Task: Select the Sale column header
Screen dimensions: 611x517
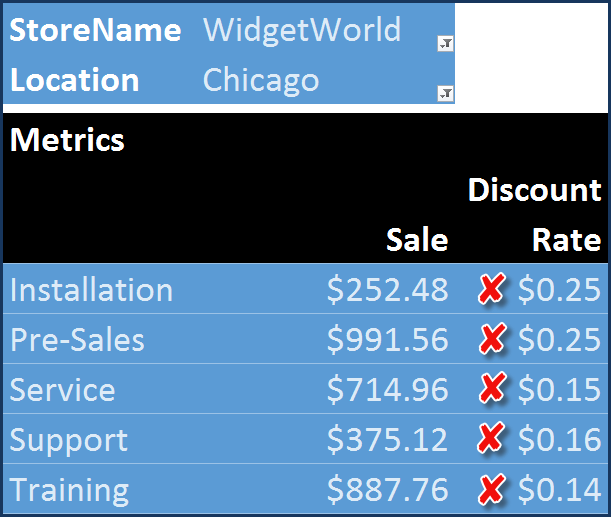Action: coord(417,240)
